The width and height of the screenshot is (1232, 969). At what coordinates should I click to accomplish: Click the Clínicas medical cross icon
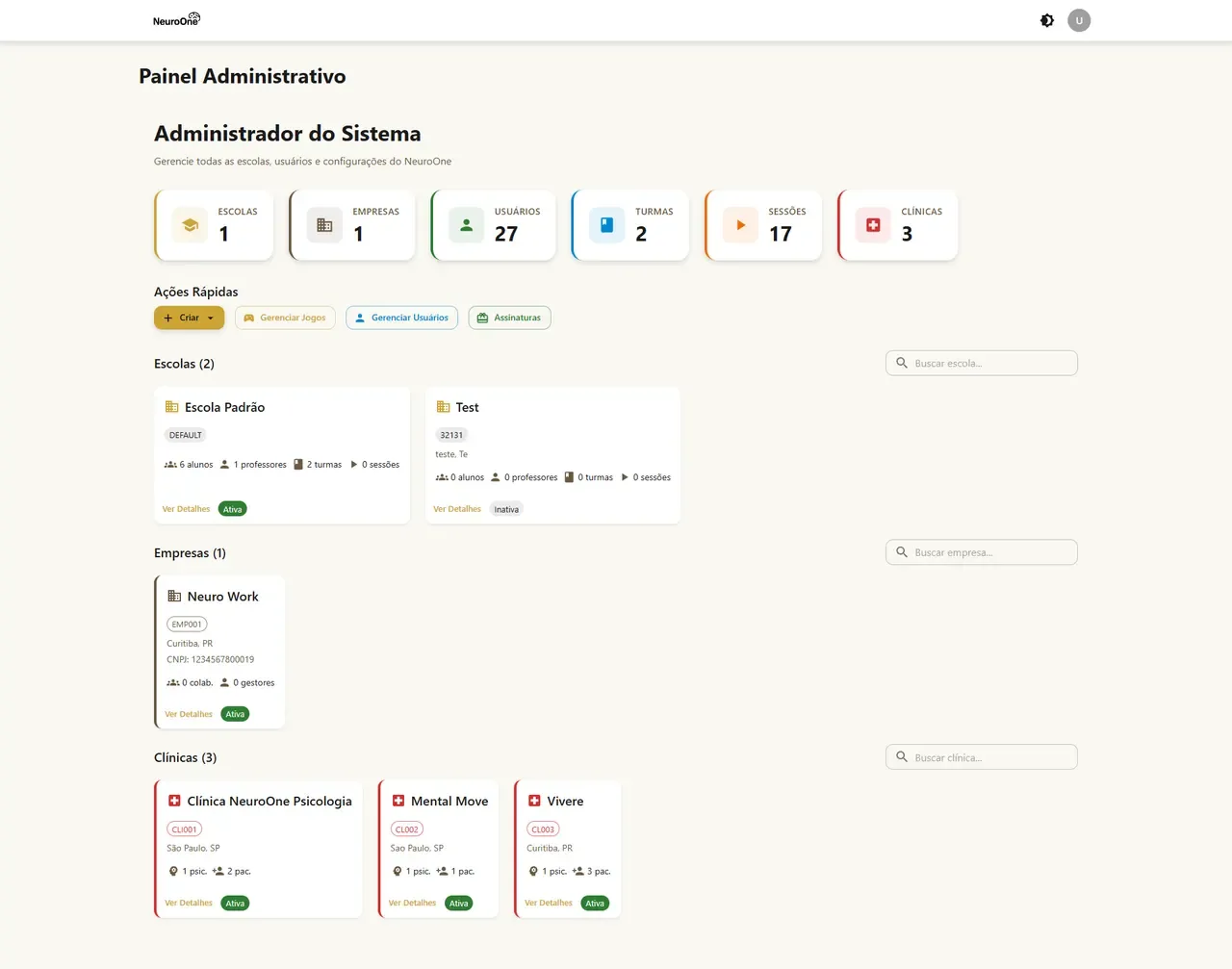point(873,225)
